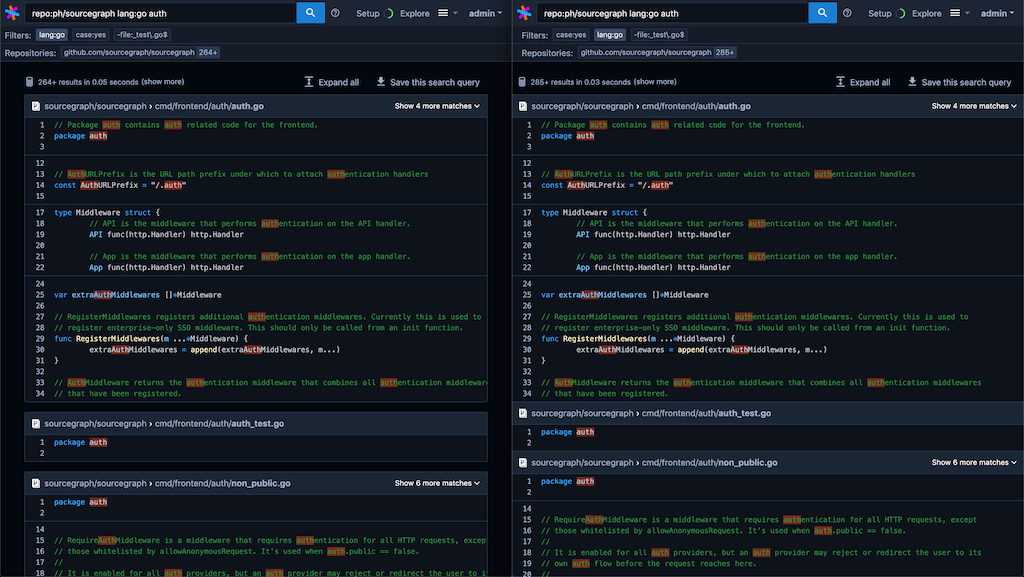This screenshot has height=577, width=1024.
Task: Click the Sourcegraph logo in the left pane
Action: (12, 12)
